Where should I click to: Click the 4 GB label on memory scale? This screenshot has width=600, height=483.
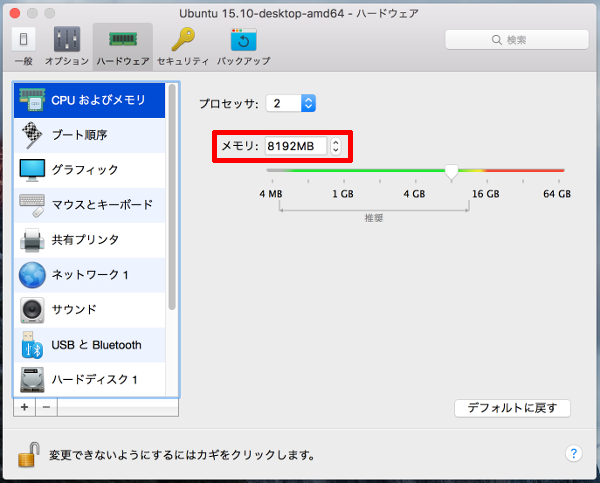(414, 194)
